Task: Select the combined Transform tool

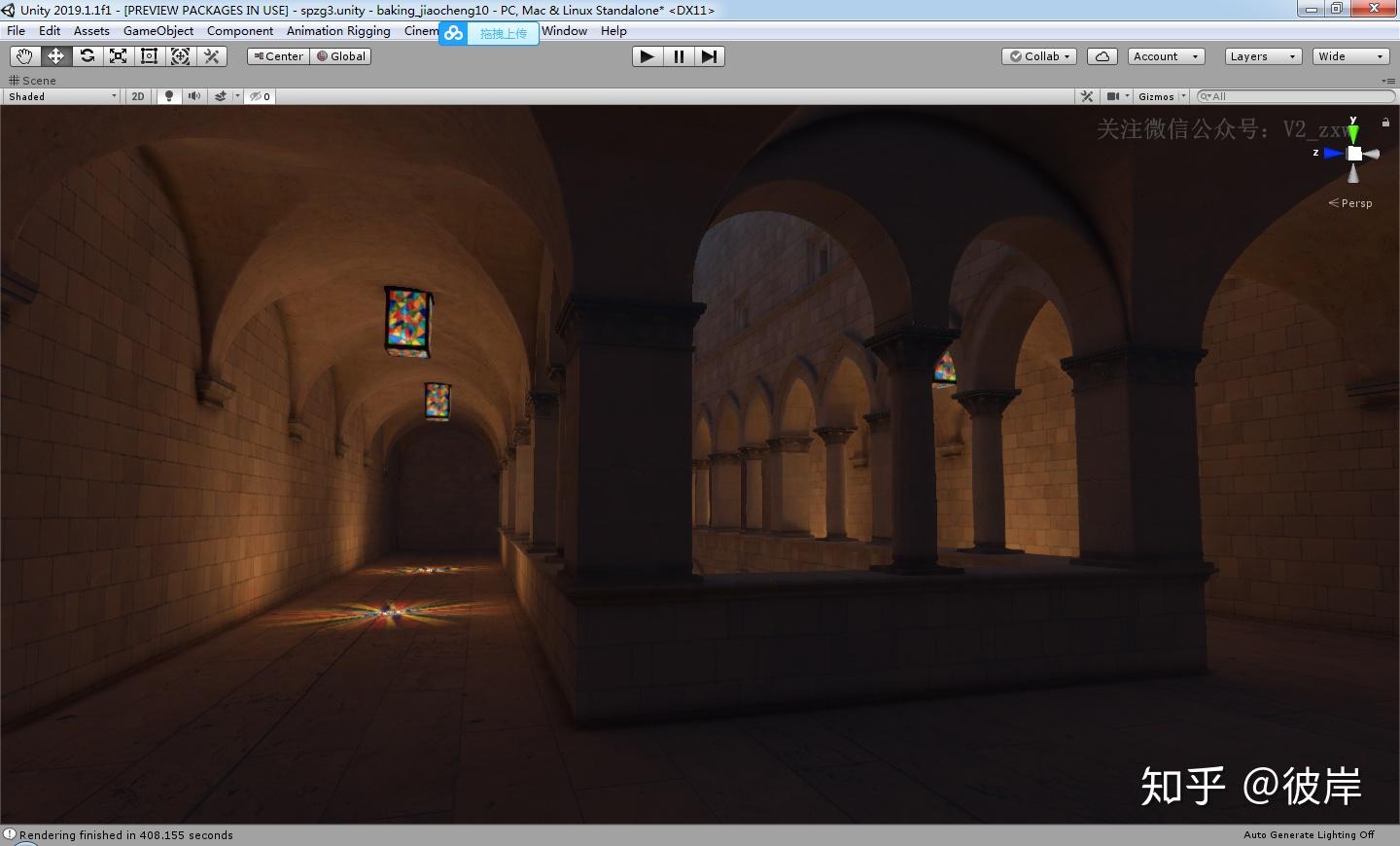Action: 181,56
